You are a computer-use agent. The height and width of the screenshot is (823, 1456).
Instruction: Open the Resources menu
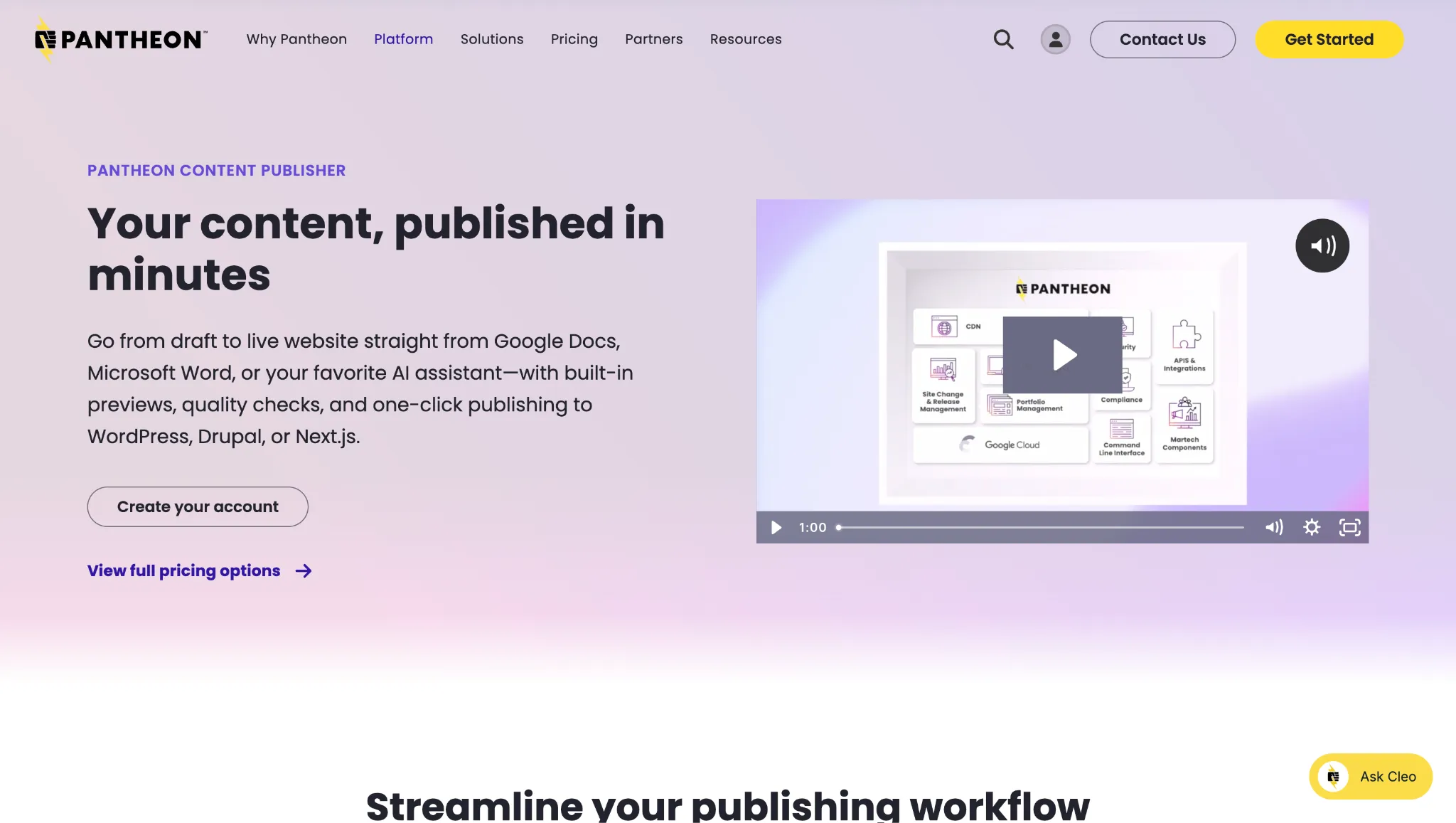pos(746,39)
